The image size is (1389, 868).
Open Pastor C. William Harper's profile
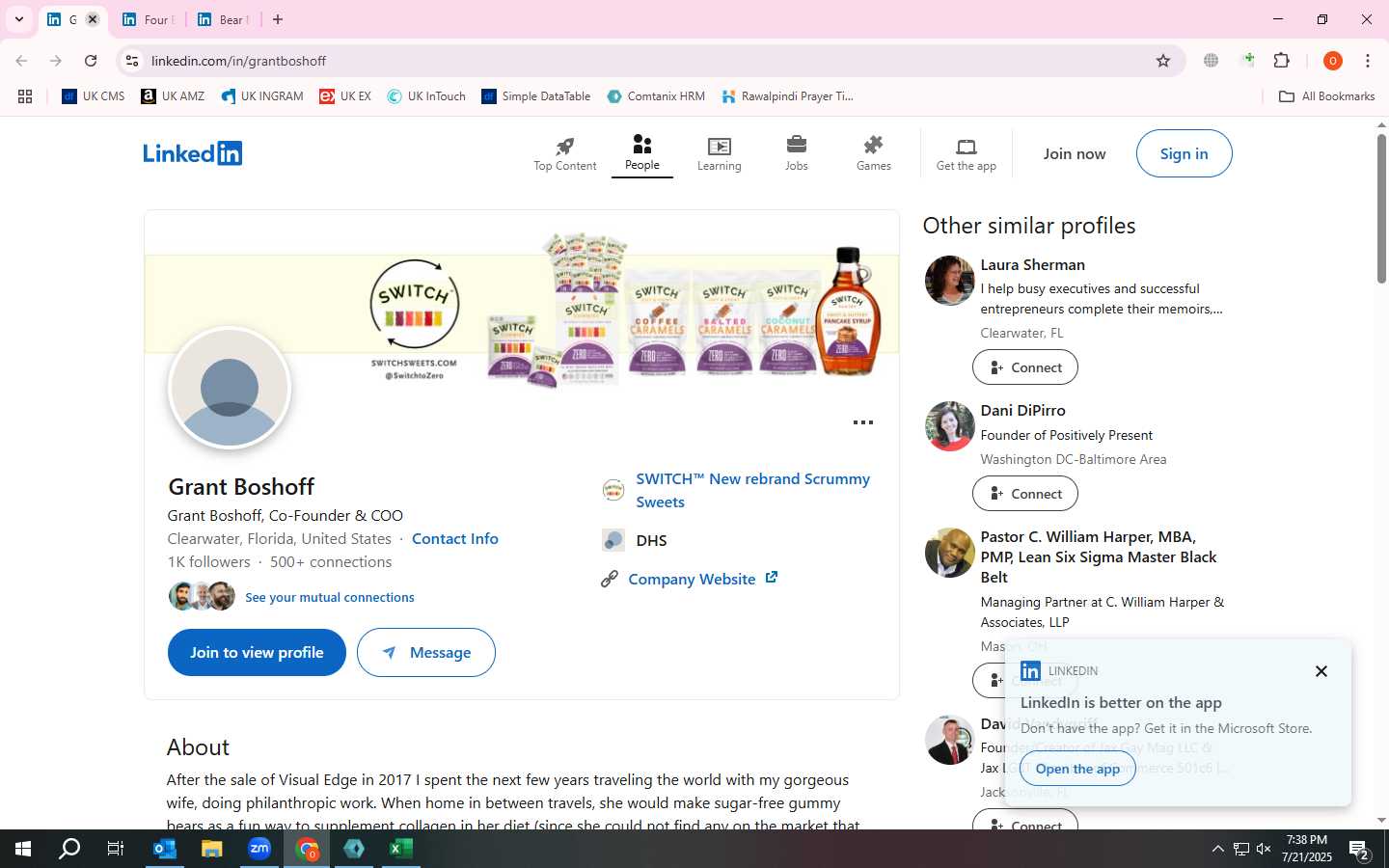pos(1098,556)
